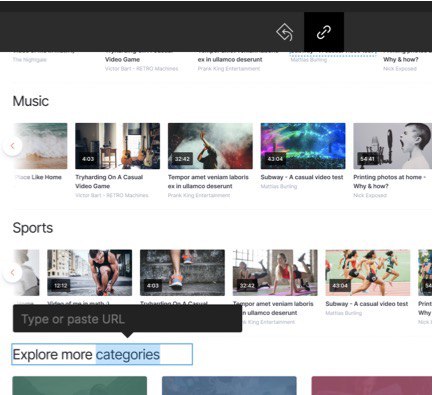Open the colorful laser show thumbnail in Music
The width and height of the screenshot is (433, 395).
(303, 146)
